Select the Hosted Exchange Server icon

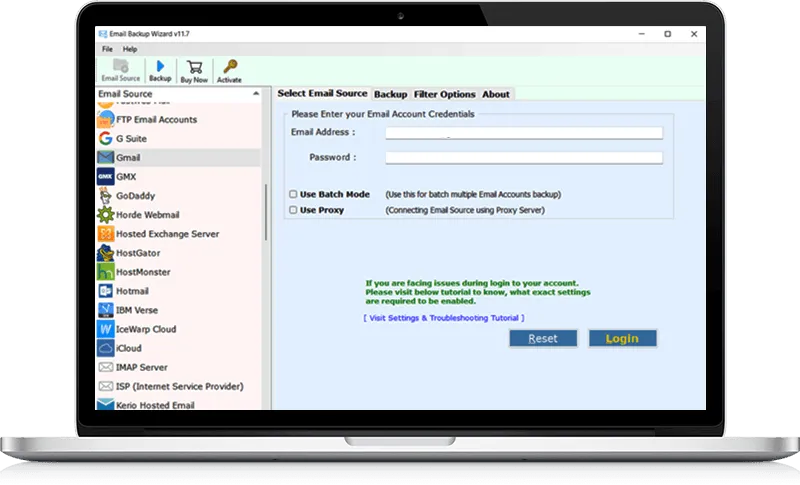point(106,234)
